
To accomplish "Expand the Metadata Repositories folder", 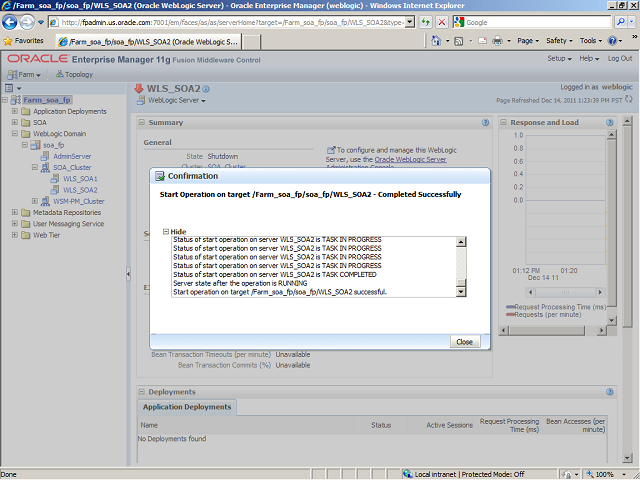I will click(14, 212).
